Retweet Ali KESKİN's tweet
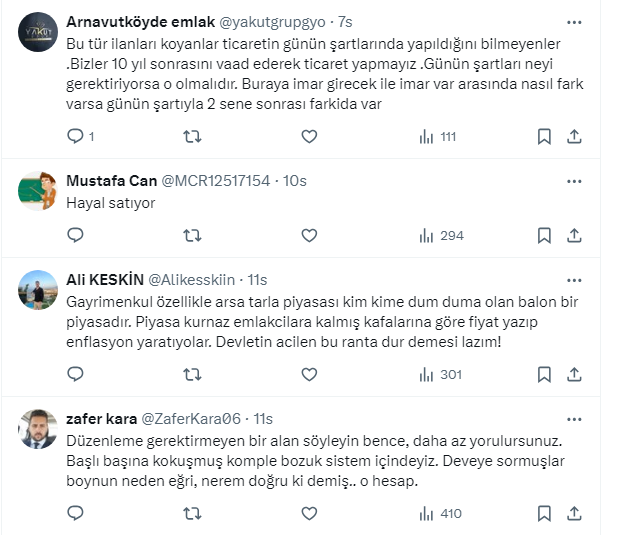620x535 pixels. point(192,374)
